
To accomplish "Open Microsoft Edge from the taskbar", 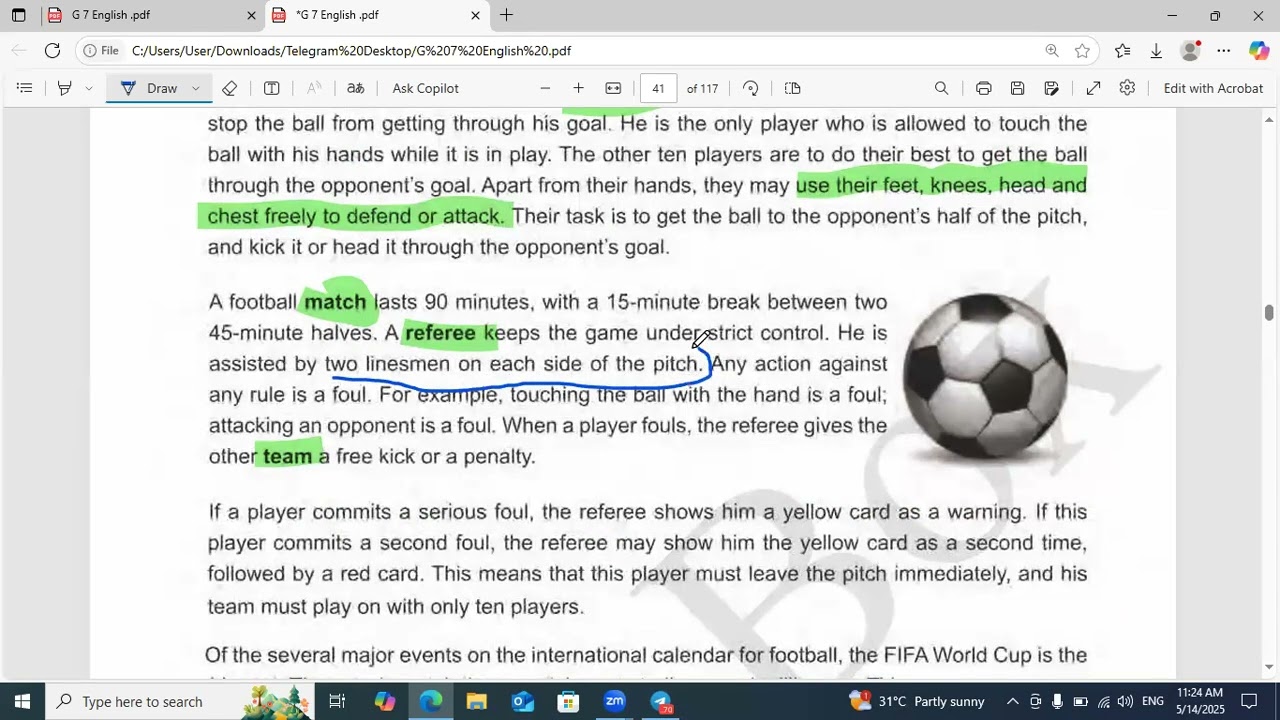I will coord(431,701).
